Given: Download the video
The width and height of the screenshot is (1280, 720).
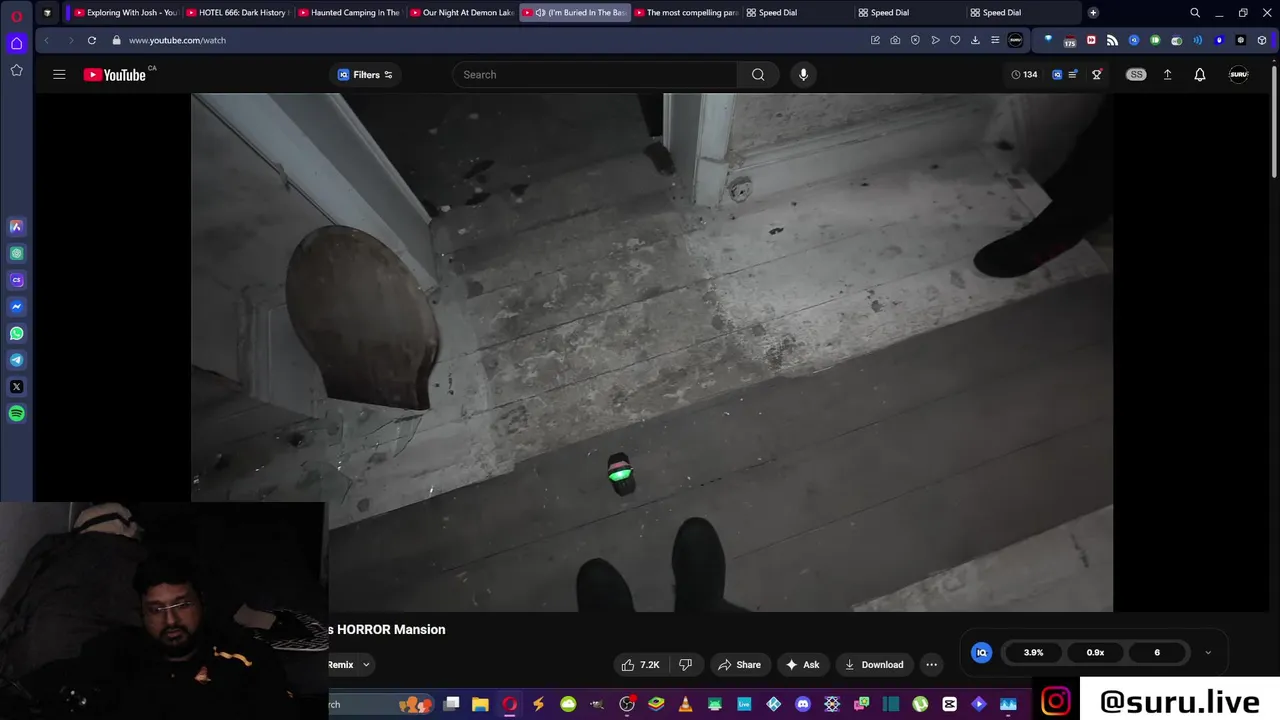Looking at the screenshot, I should pyautogui.click(x=874, y=665).
